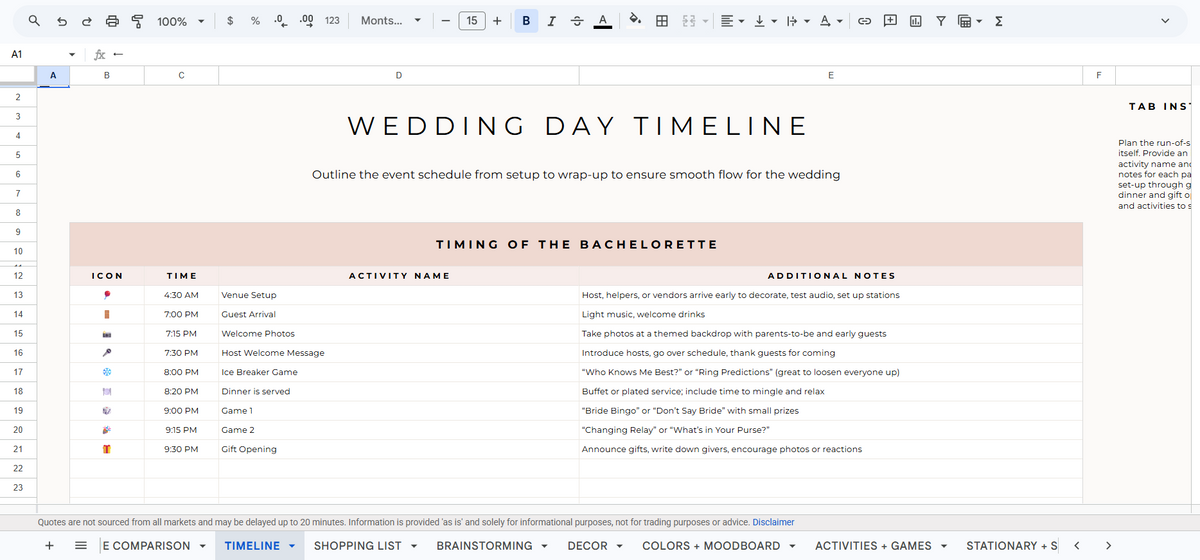This screenshot has width=1200, height=560.
Task: Open the fill color picker
Action: click(635, 20)
